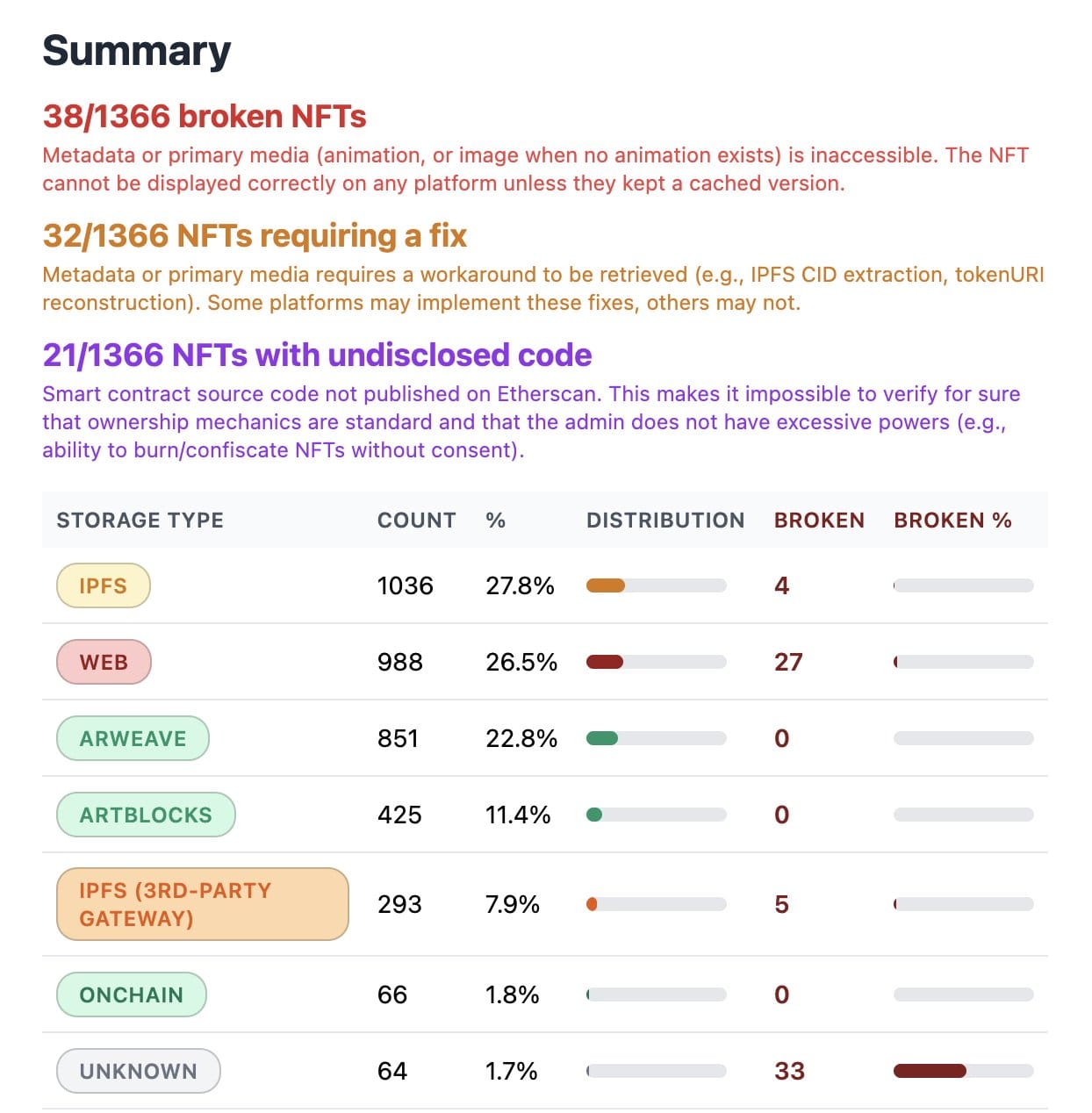The height and width of the screenshot is (1113, 1092).
Task: Click the IPFS row distribution bar
Action: (656, 585)
